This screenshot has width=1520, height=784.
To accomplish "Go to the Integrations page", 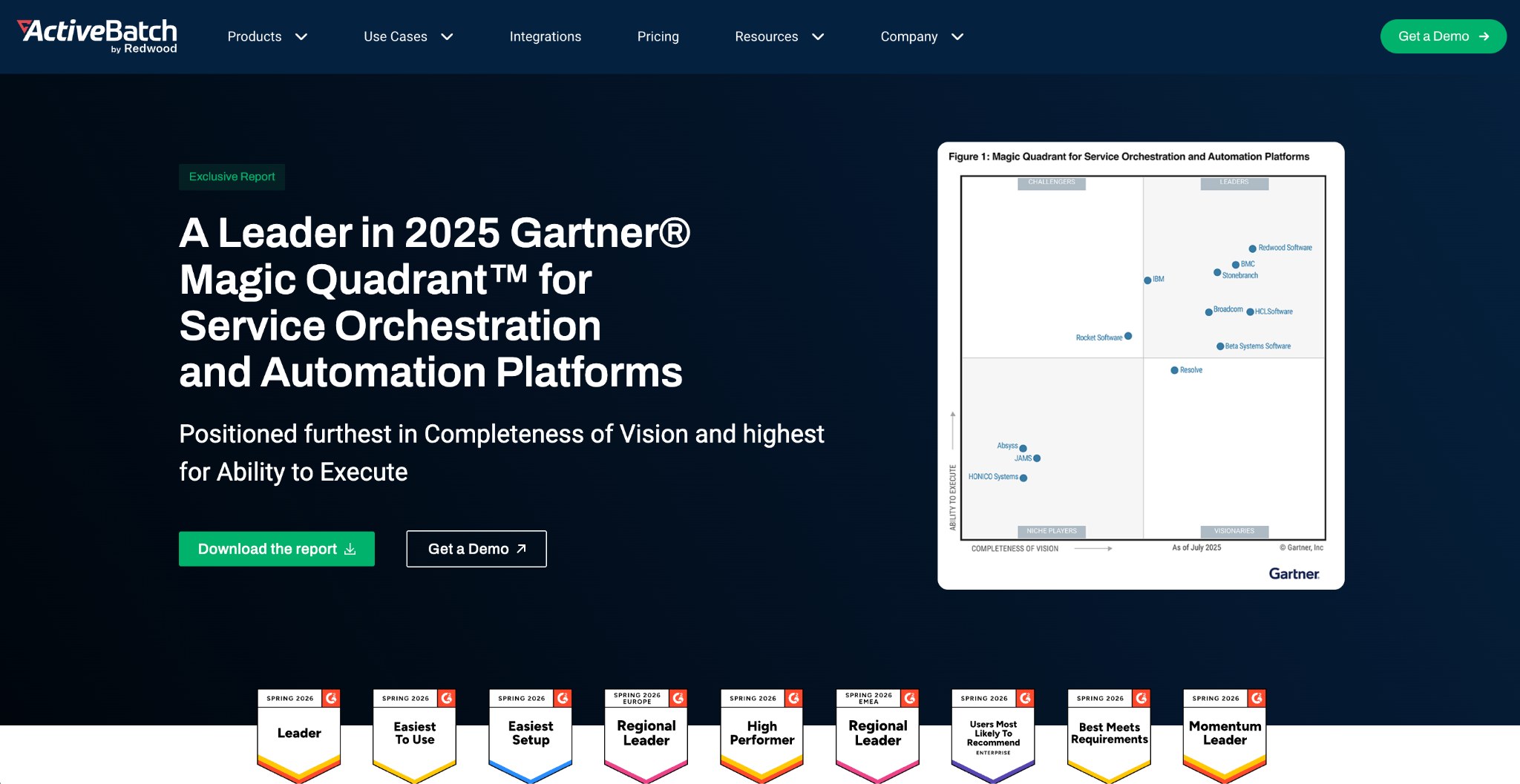I will click(x=546, y=36).
